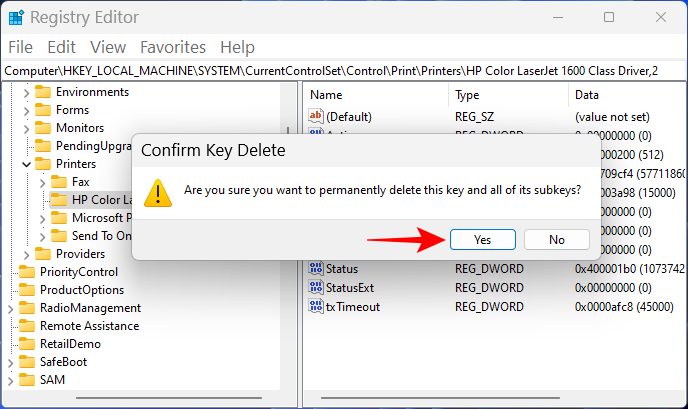Image resolution: width=688 pixels, height=409 pixels.
Task: Collapse the Printers tree node
Action: [27, 164]
